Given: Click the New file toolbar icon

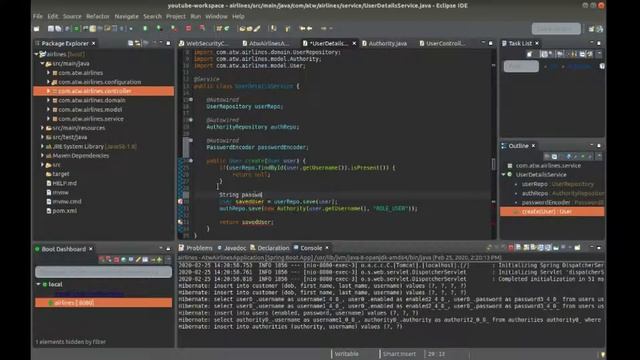Looking at the screenshot, I should click(37, 29).
